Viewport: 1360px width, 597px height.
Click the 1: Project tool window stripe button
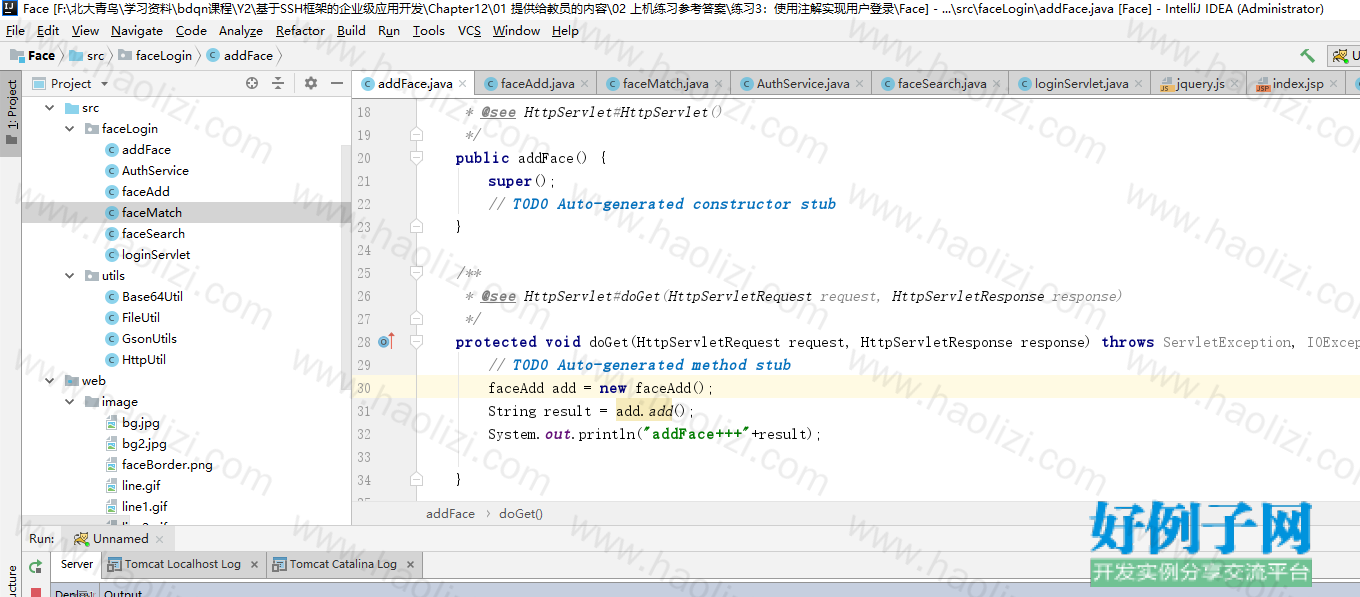12,112
